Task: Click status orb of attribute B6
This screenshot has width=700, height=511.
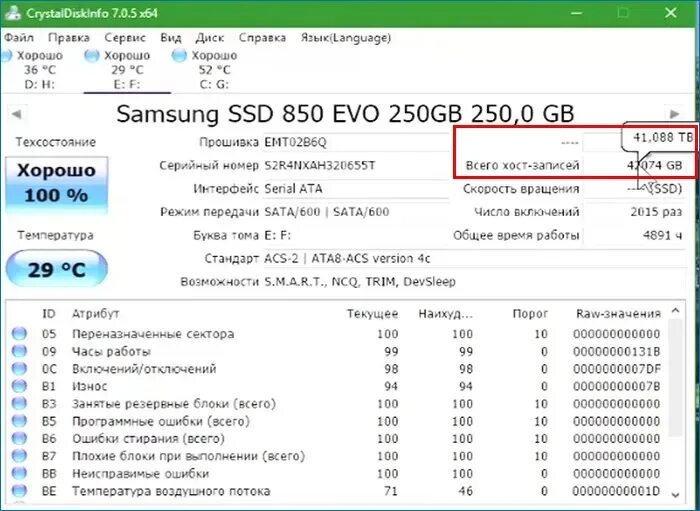Action: [19, 438]
